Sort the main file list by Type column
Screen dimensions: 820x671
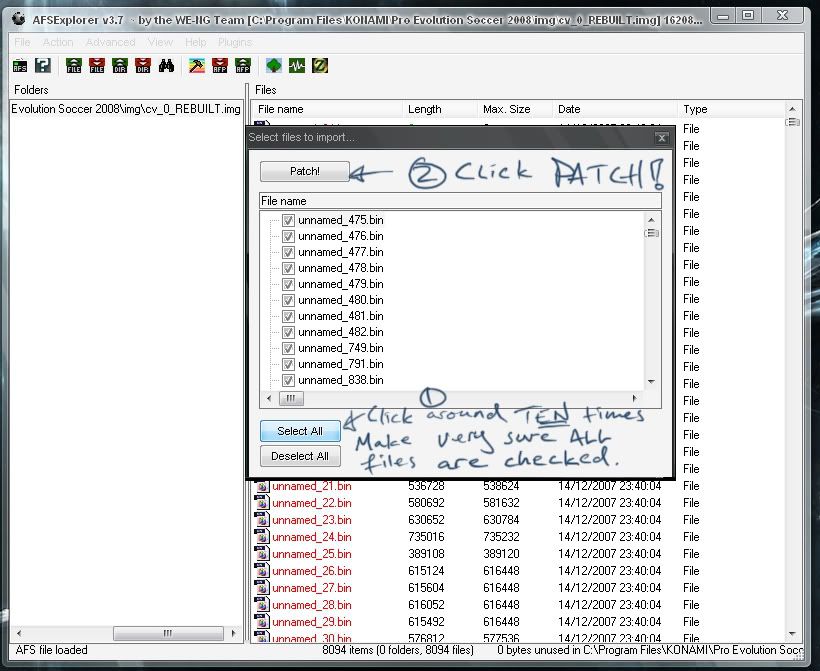pos(731,109)
